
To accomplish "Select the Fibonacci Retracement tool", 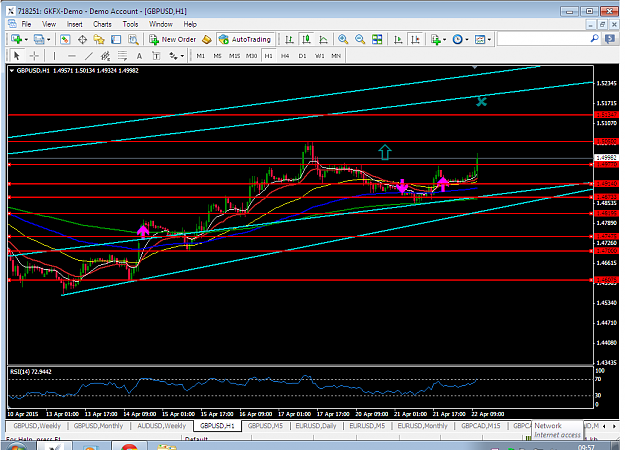I will (x=122, y=56).
